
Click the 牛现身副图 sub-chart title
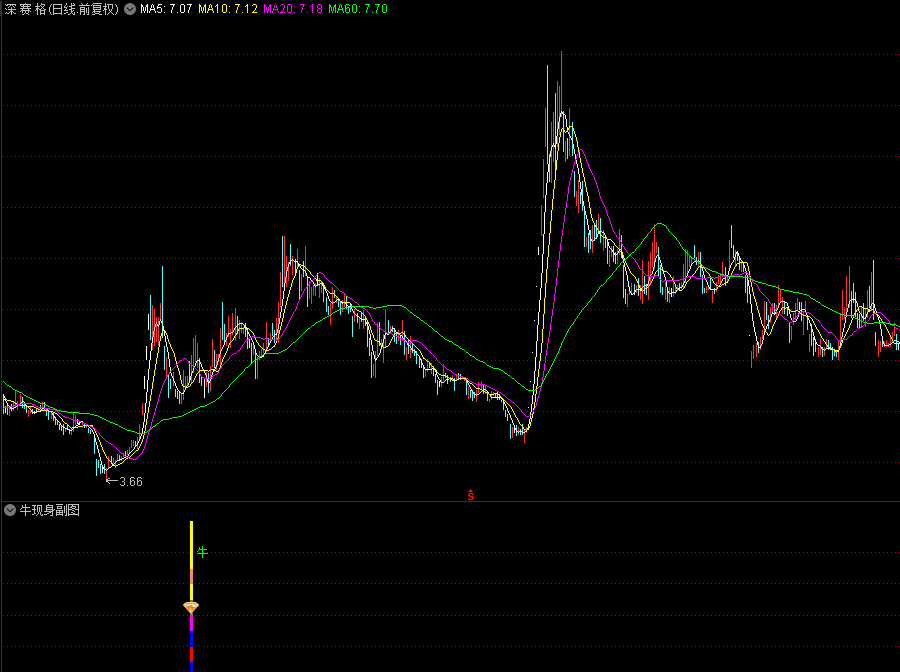coord(49,510)
